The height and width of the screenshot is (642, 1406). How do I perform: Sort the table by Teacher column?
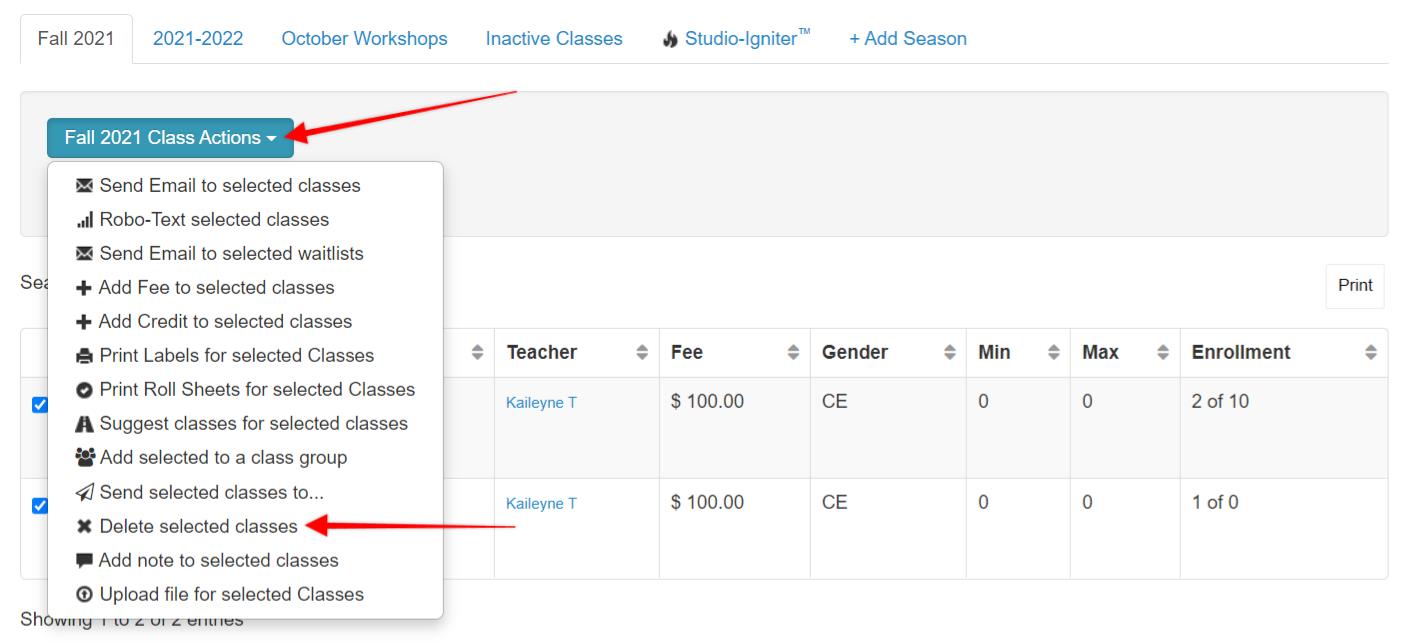(576, 353)
